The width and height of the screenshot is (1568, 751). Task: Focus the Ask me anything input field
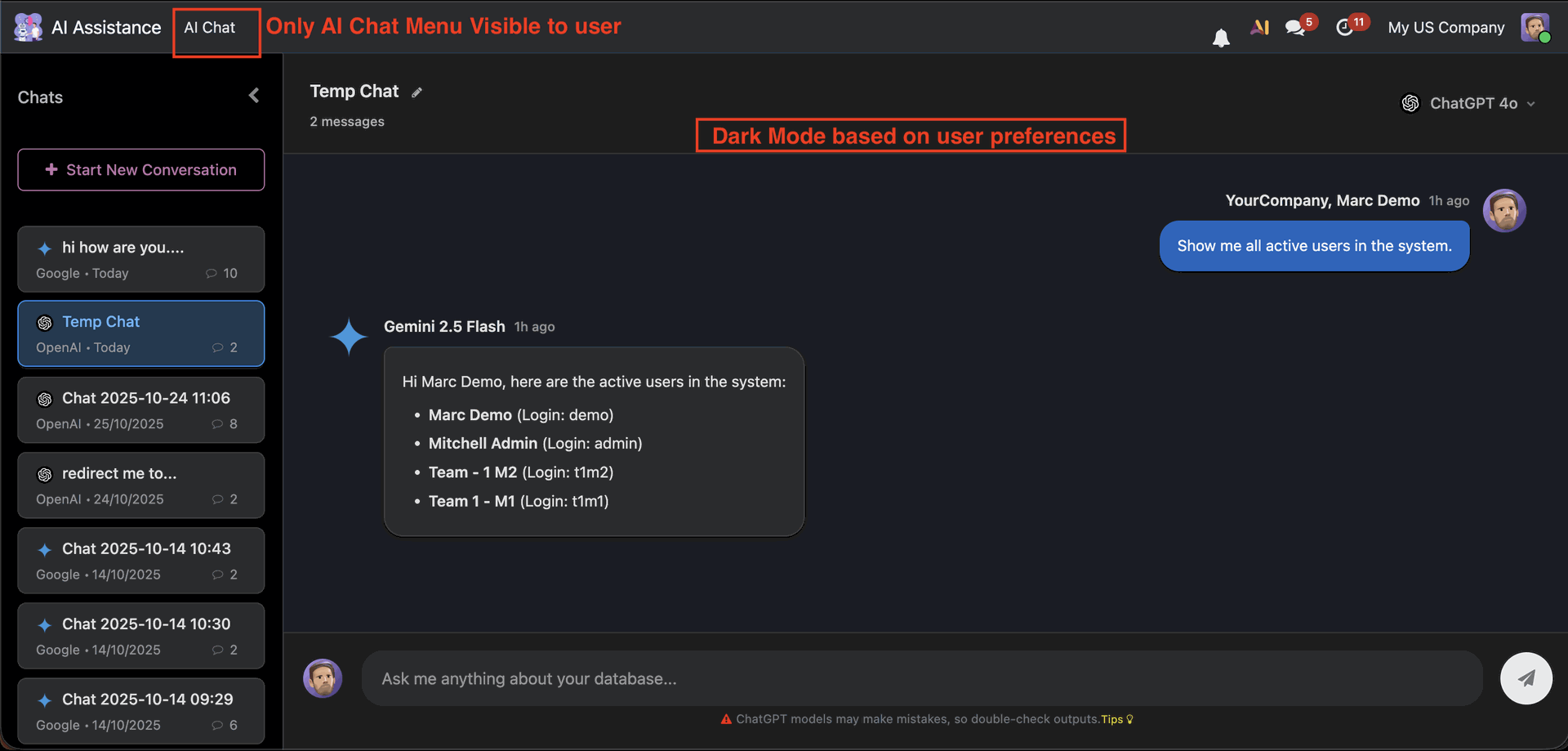921,678
